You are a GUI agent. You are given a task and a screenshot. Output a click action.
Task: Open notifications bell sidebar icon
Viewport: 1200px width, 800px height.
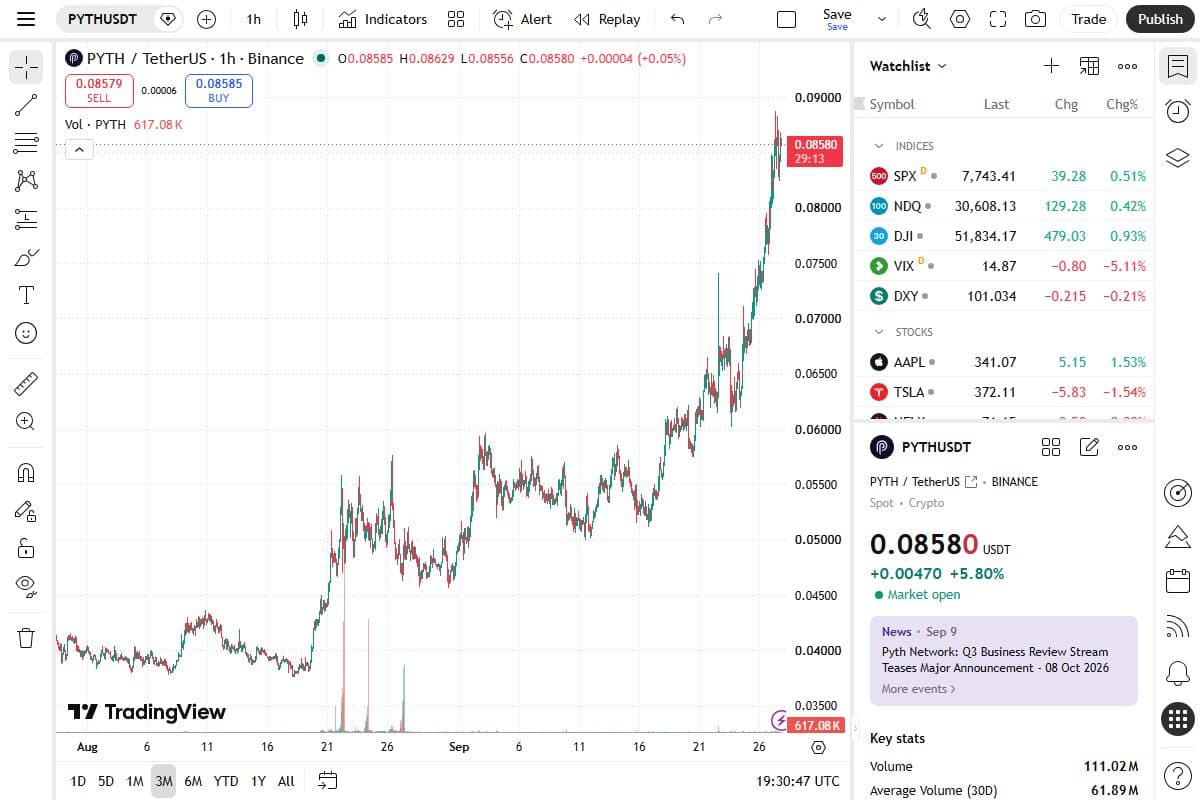point(1178,673)
